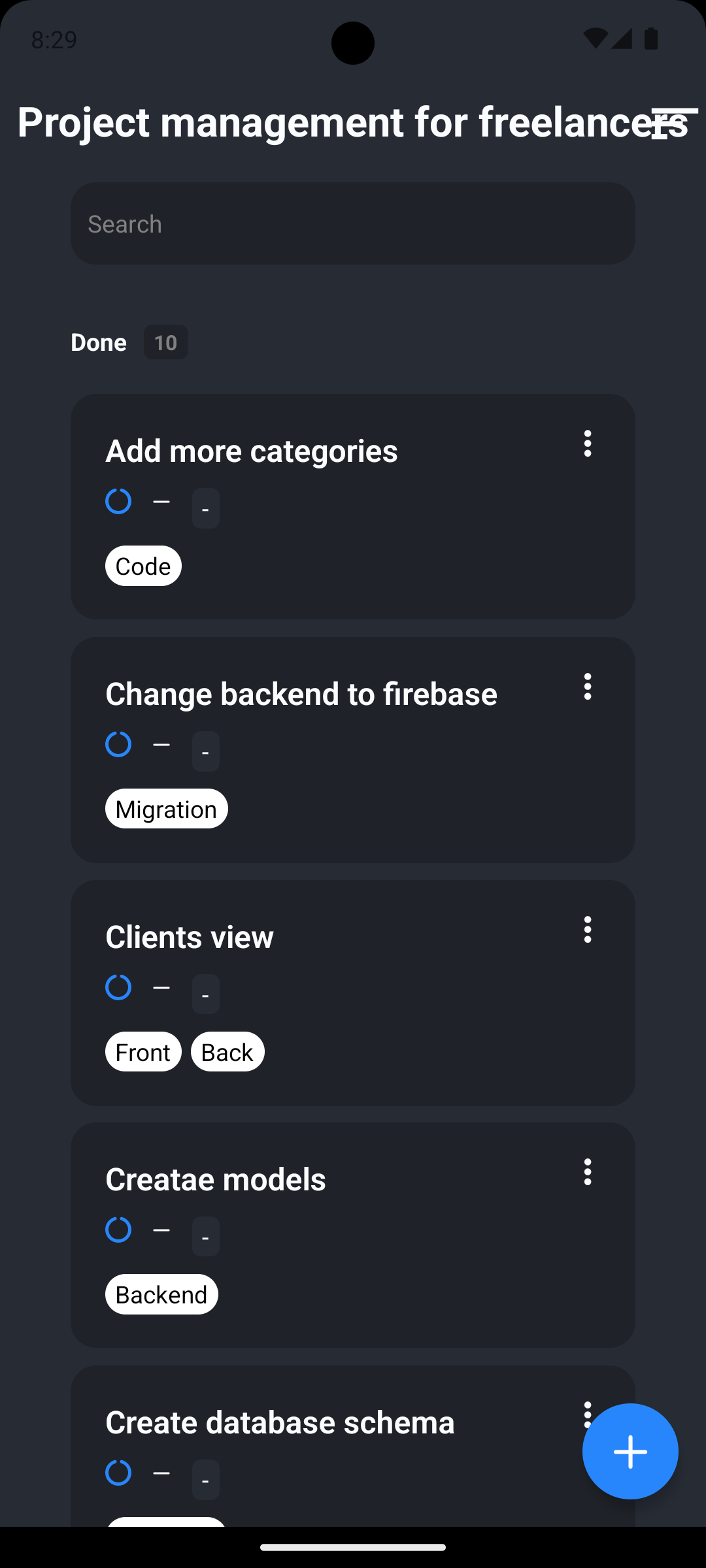Open options menu for Add more categories

(x=588, y=444)
